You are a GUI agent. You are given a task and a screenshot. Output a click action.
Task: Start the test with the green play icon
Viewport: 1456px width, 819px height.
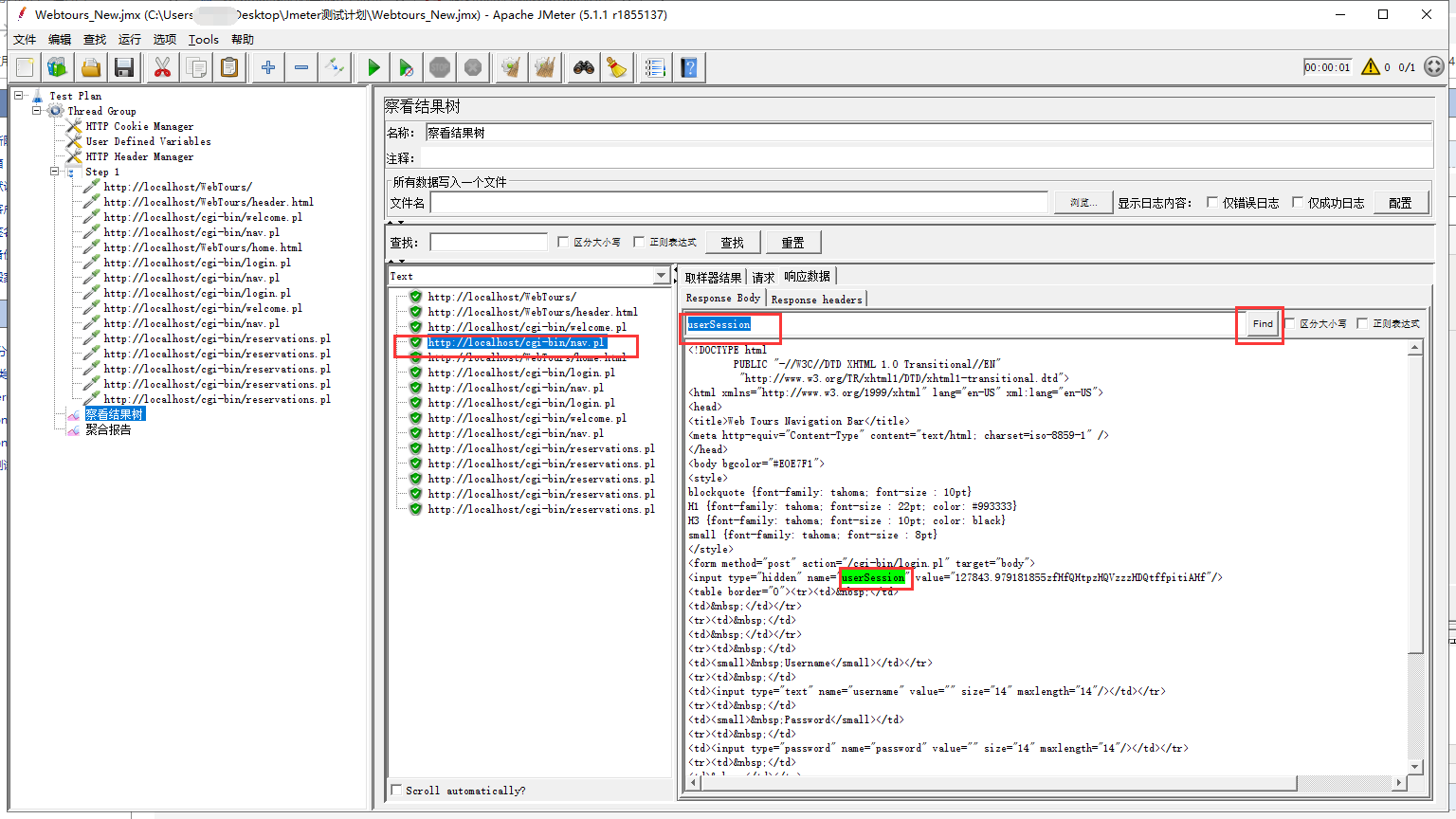pyautogui.click(x=373, y=67)
